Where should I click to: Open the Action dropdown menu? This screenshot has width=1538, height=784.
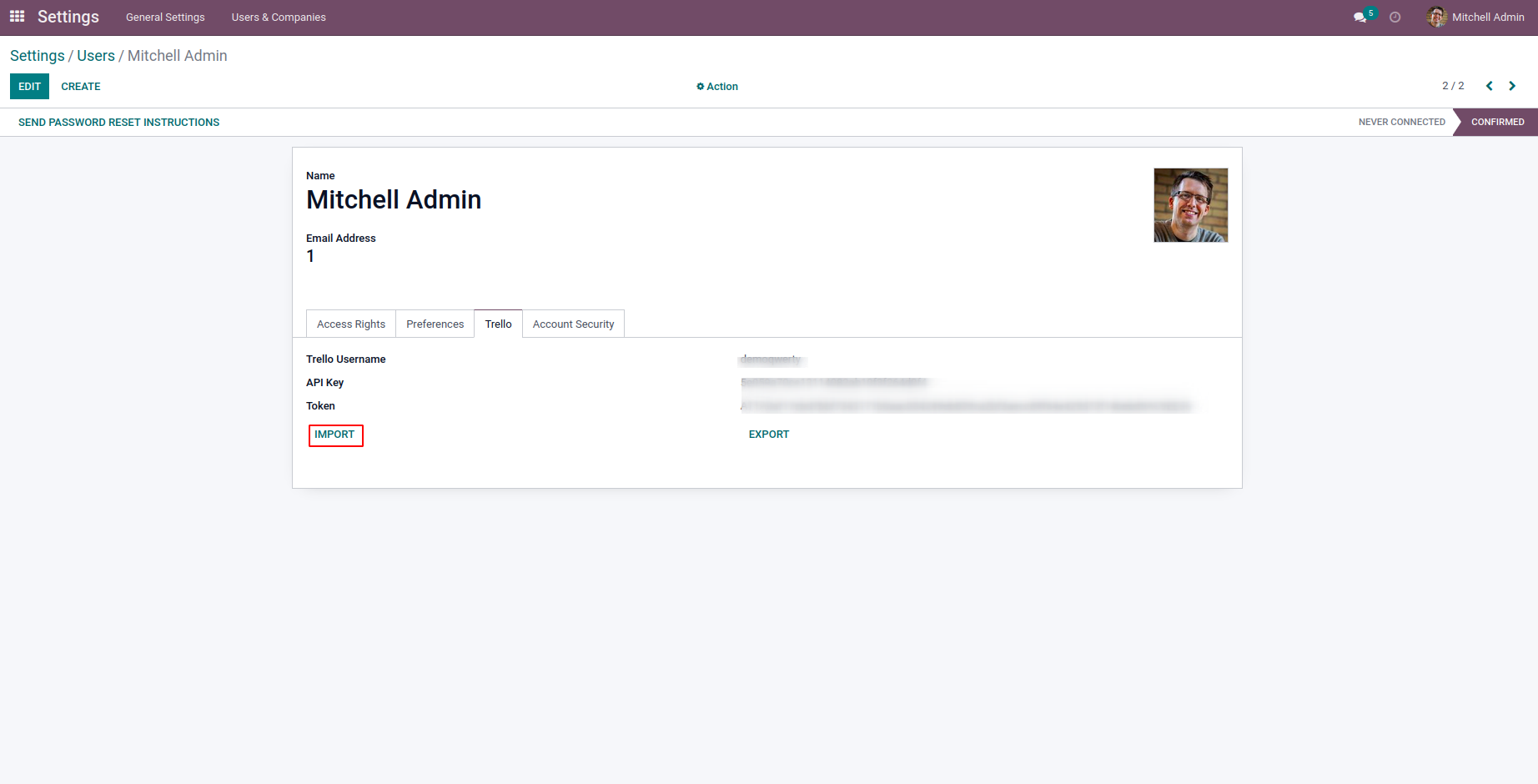[x=717, y=87]
